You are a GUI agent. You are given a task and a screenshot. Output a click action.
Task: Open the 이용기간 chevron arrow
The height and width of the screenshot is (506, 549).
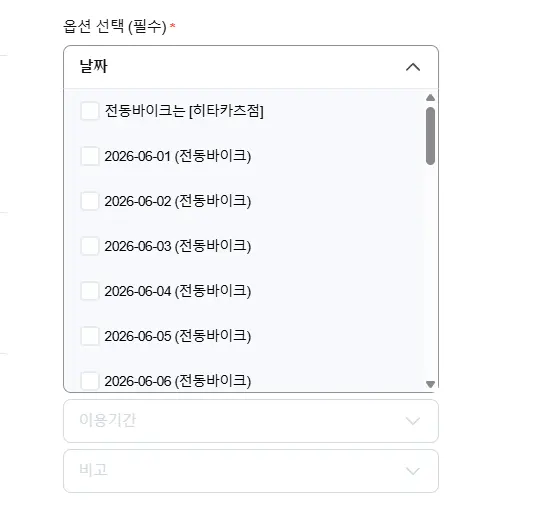pos(413,421)
